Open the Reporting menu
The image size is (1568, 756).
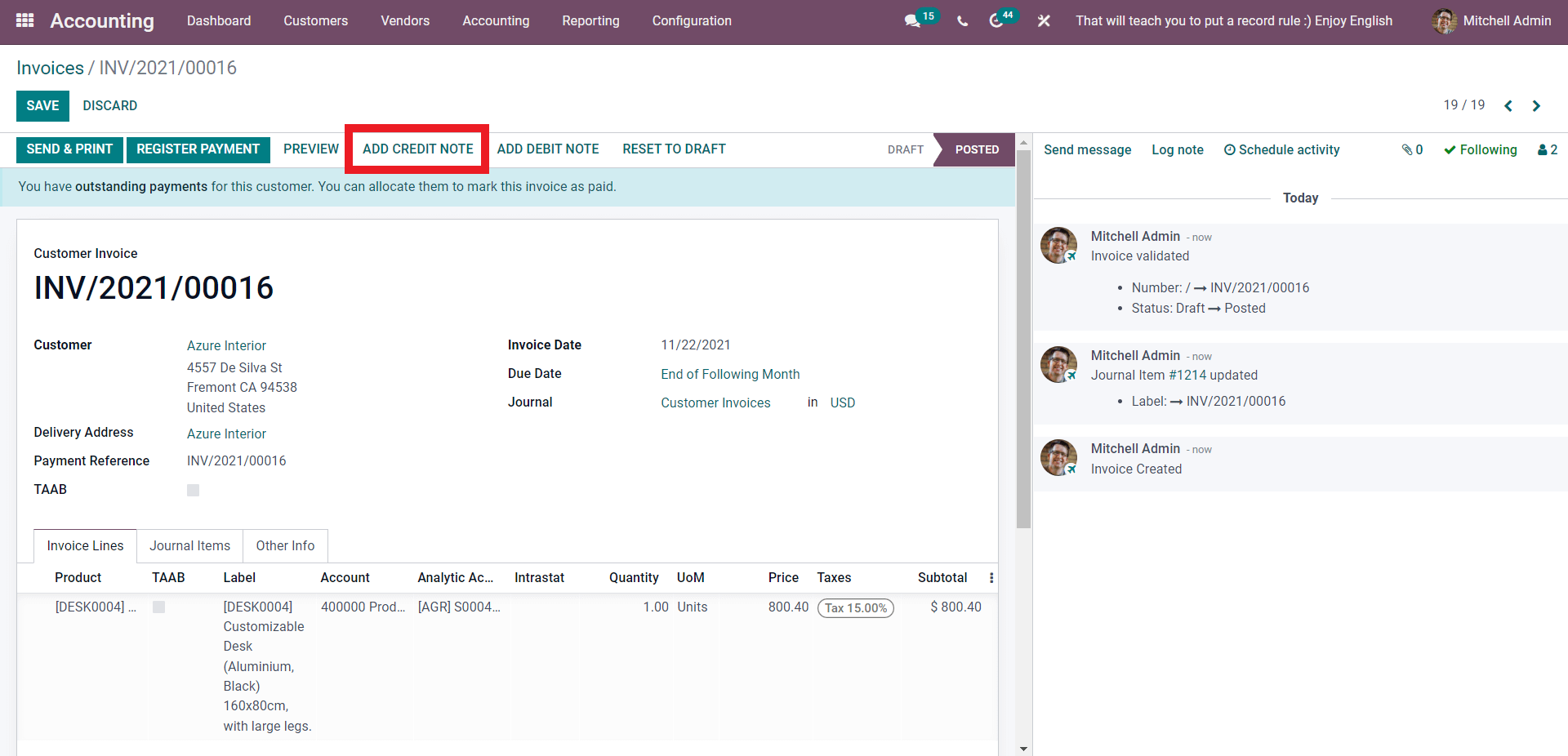click(590, 21)
